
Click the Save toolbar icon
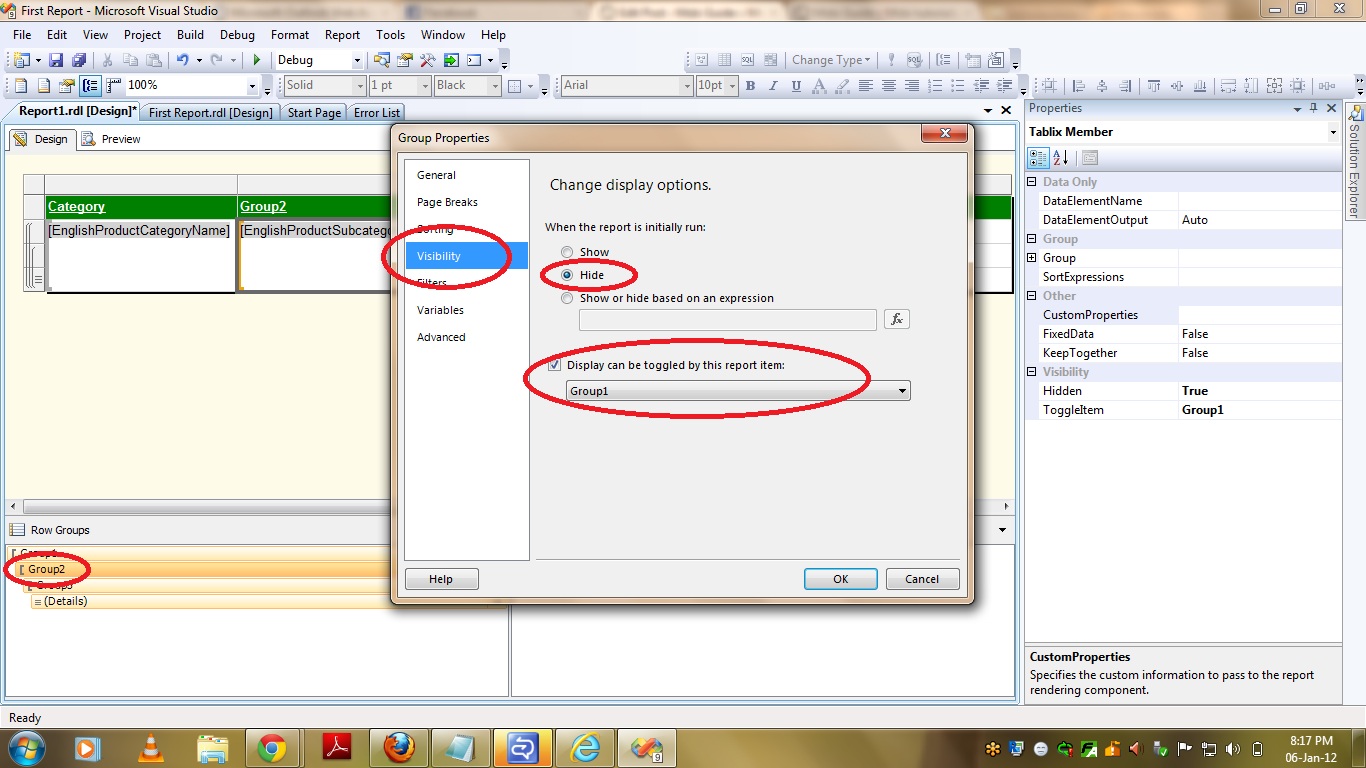pyautogui.click(x=56, y=61)
